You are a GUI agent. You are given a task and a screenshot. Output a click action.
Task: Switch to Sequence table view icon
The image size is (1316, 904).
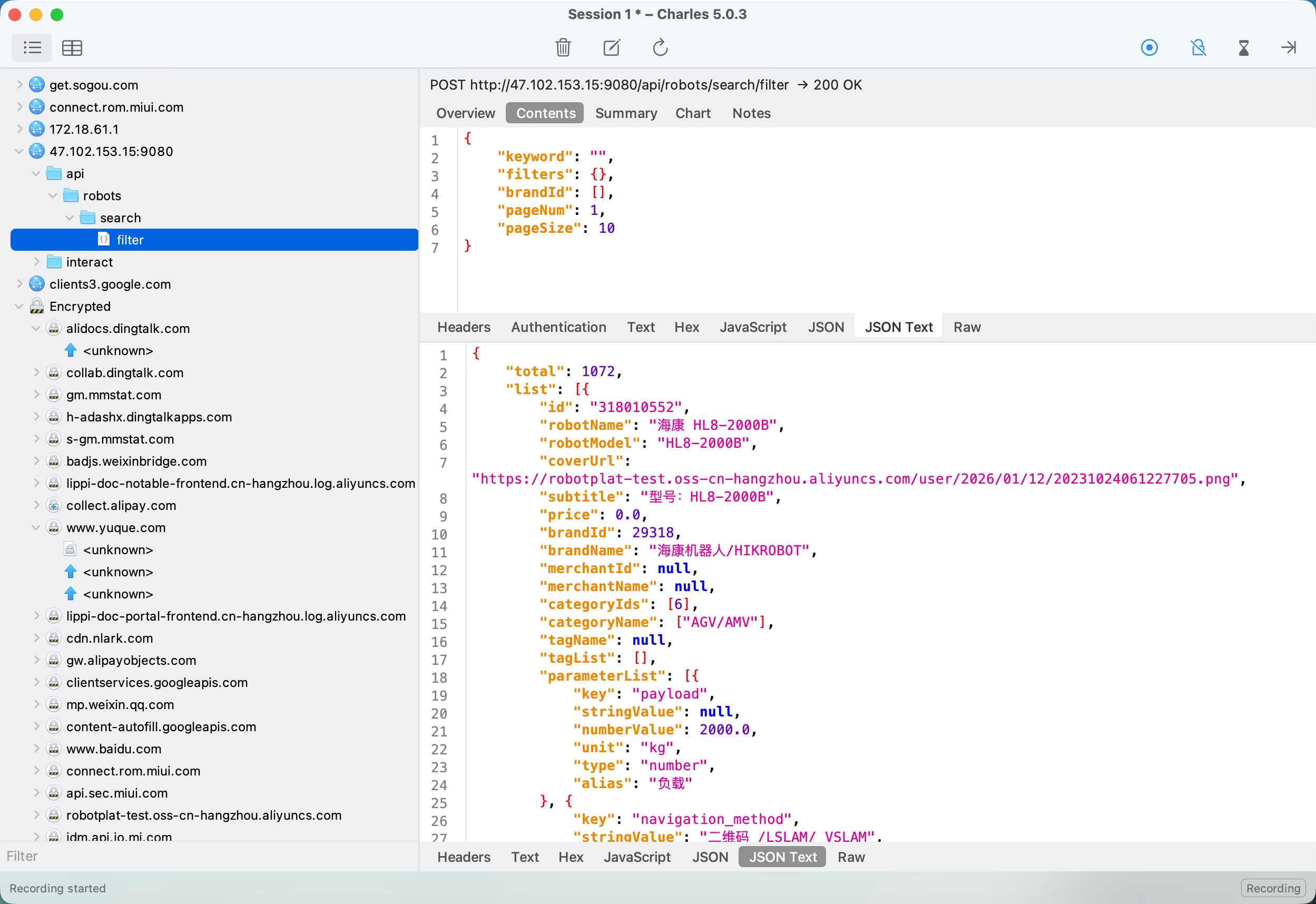pyautogui.click(x=72, y=47)
